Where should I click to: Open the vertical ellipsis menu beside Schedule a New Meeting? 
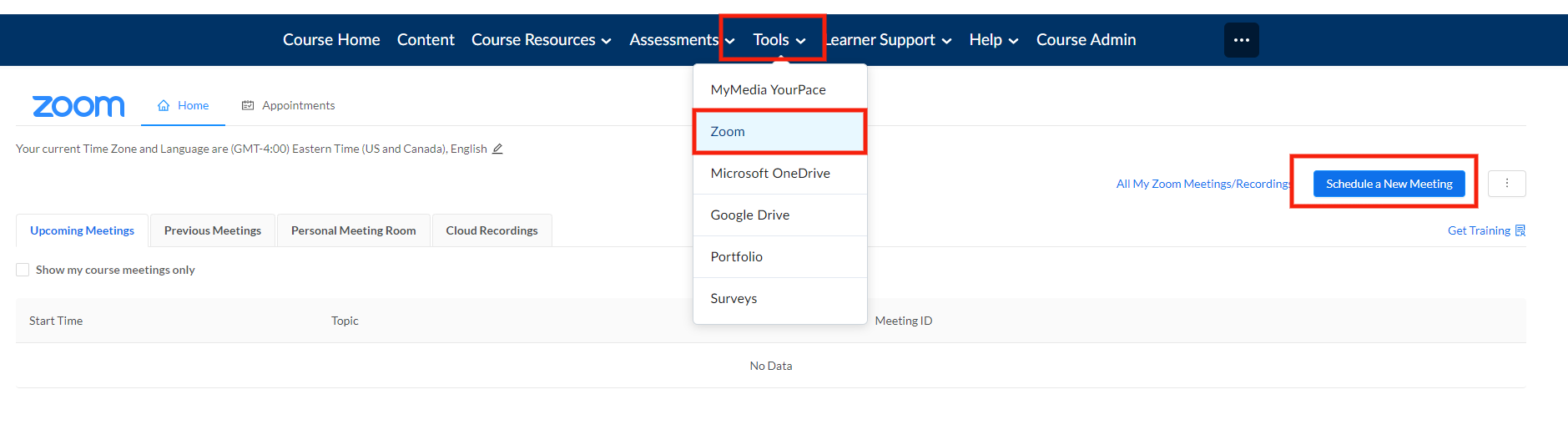click(1506, 184)
